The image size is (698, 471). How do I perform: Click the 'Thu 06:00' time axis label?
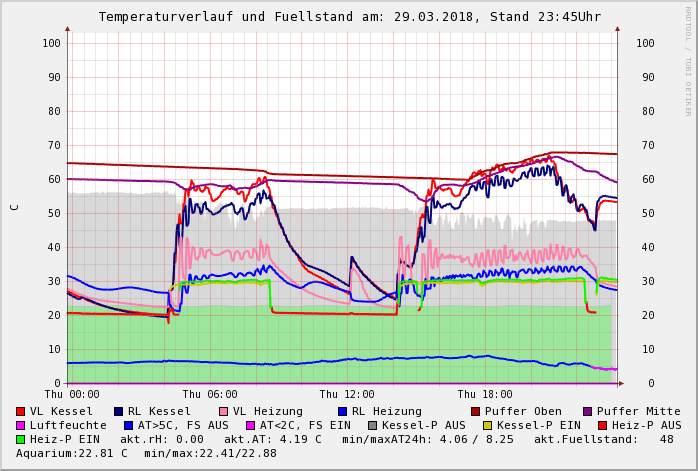pos(210,394)
